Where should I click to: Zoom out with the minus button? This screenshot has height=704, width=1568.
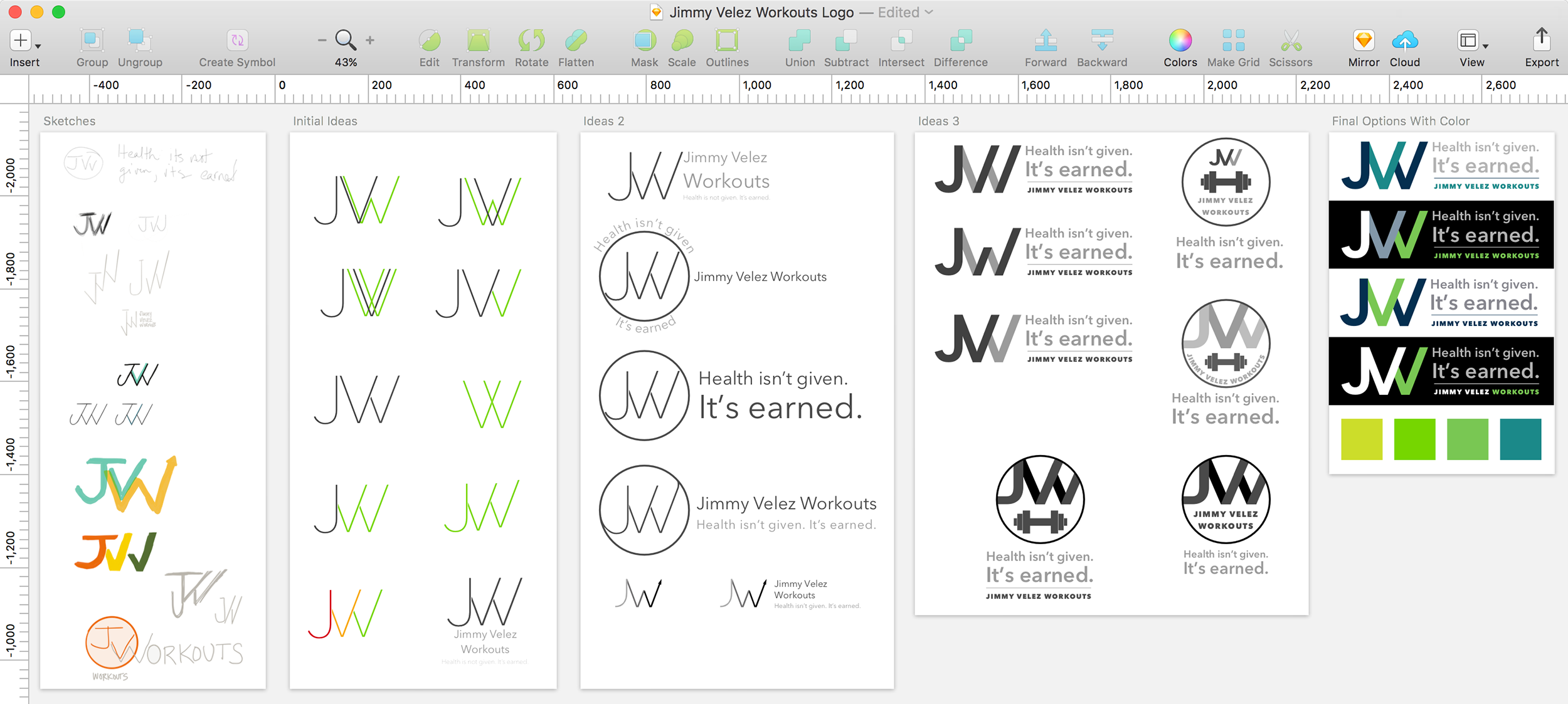pyautogui.click(x=322, y=40)
